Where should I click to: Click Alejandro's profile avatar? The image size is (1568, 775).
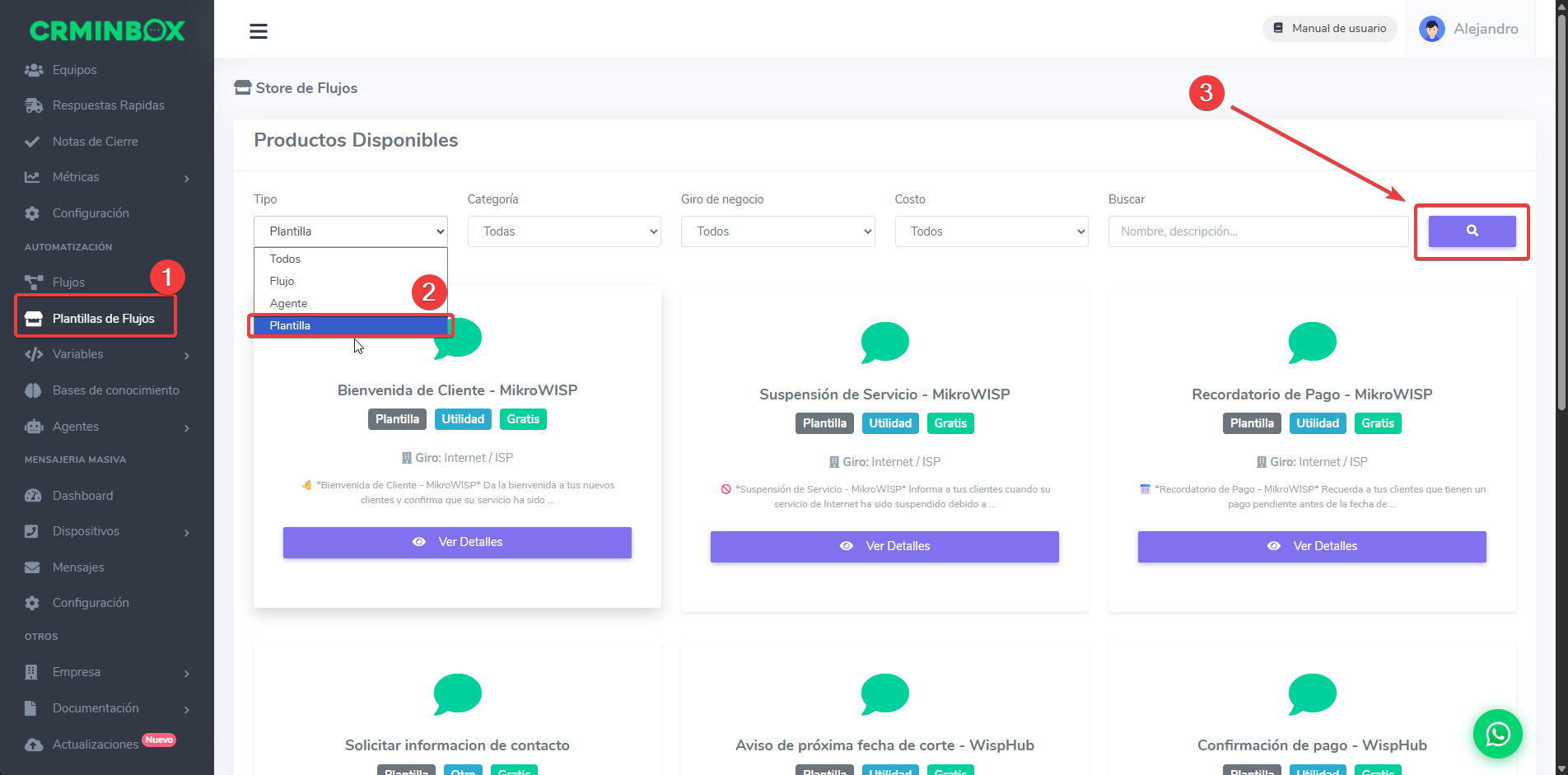(x=1431, y=29)
